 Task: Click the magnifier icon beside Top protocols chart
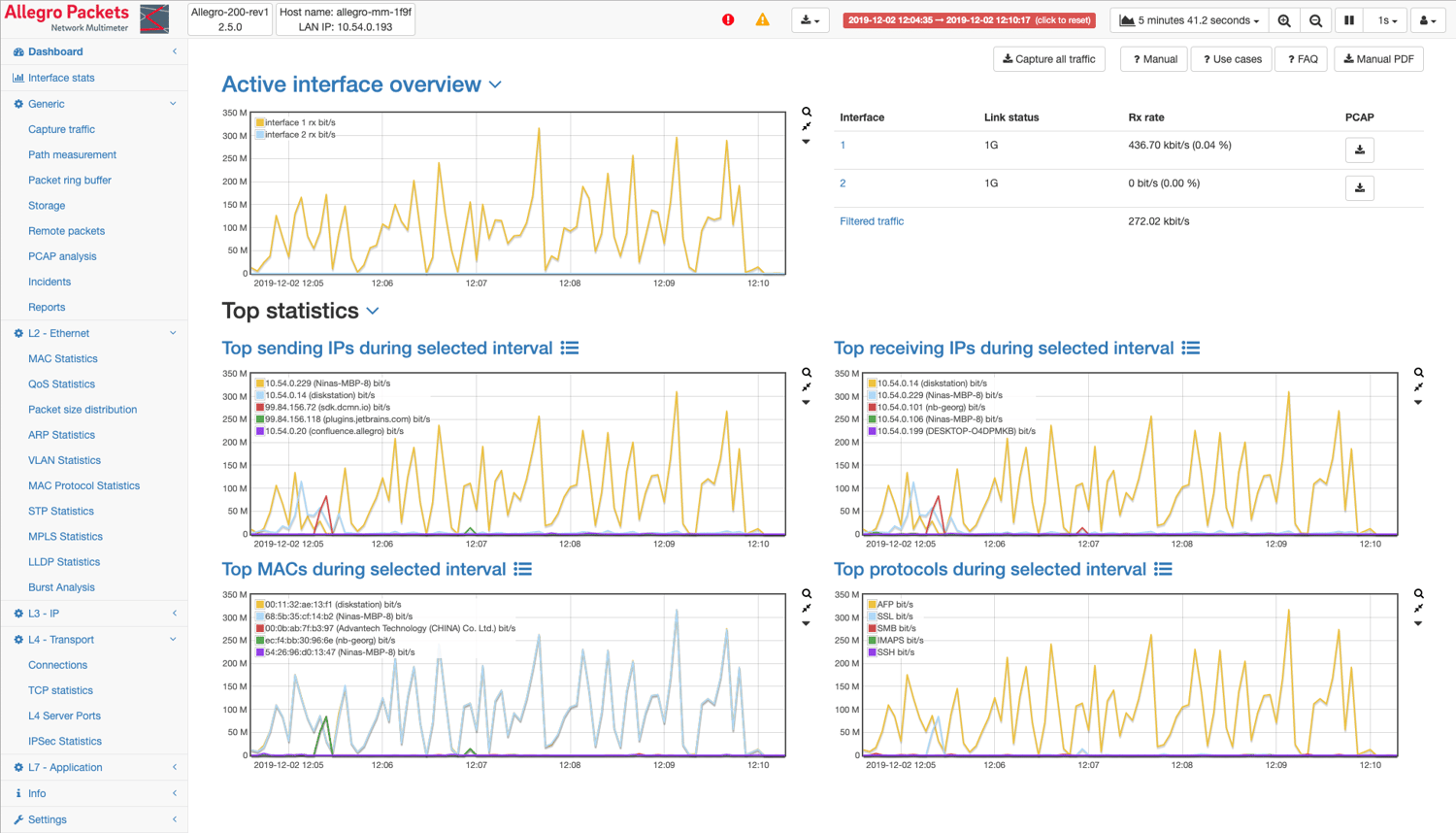pyautogui.click(x=1418, y=593)
